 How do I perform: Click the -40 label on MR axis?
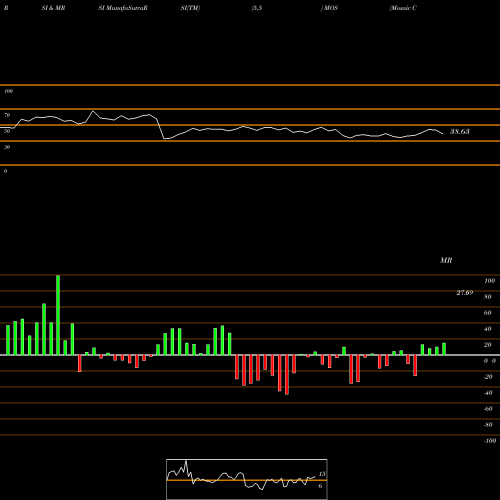(x=488, y=393)
